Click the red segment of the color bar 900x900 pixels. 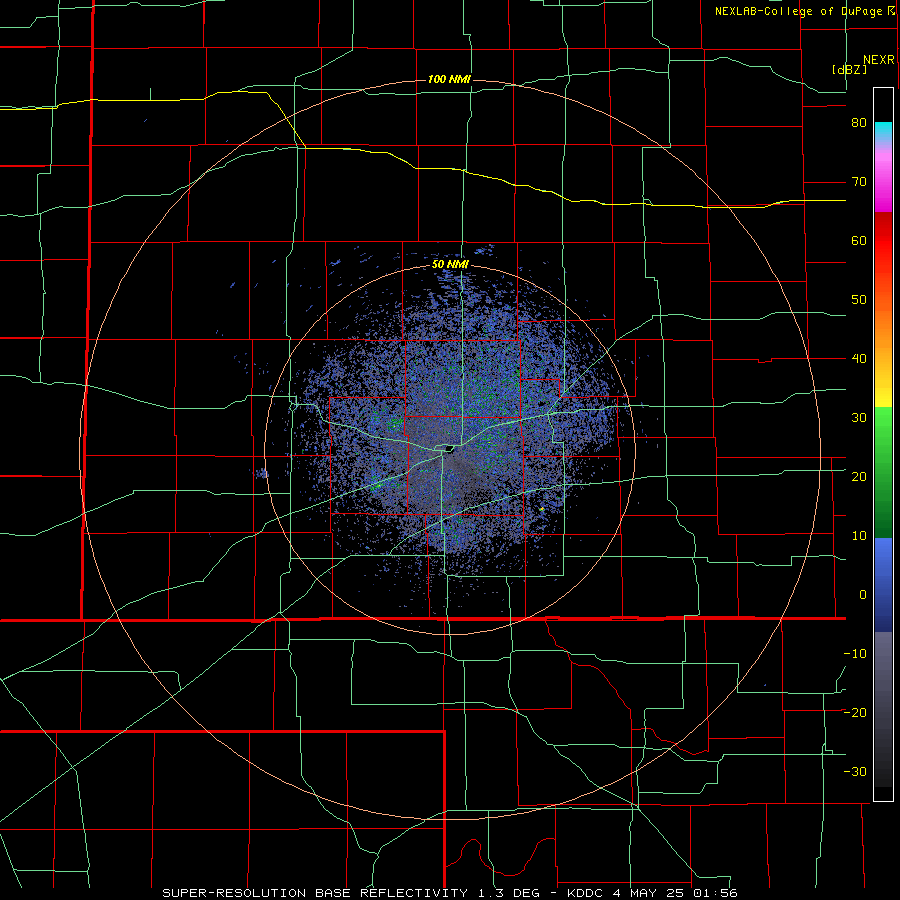[883, 241]
